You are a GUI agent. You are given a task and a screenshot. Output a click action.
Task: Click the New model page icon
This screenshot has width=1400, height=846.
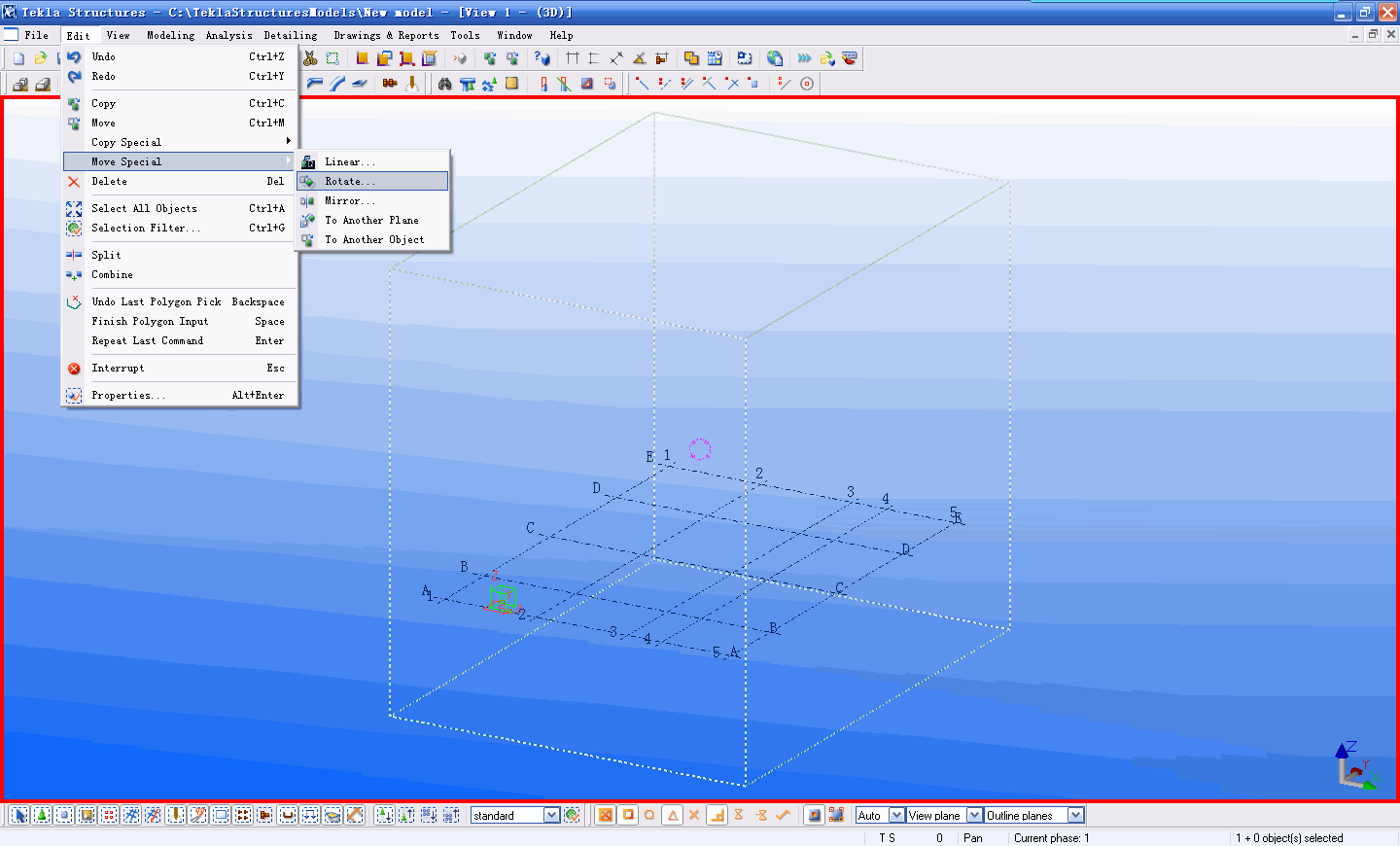(18, 58)
